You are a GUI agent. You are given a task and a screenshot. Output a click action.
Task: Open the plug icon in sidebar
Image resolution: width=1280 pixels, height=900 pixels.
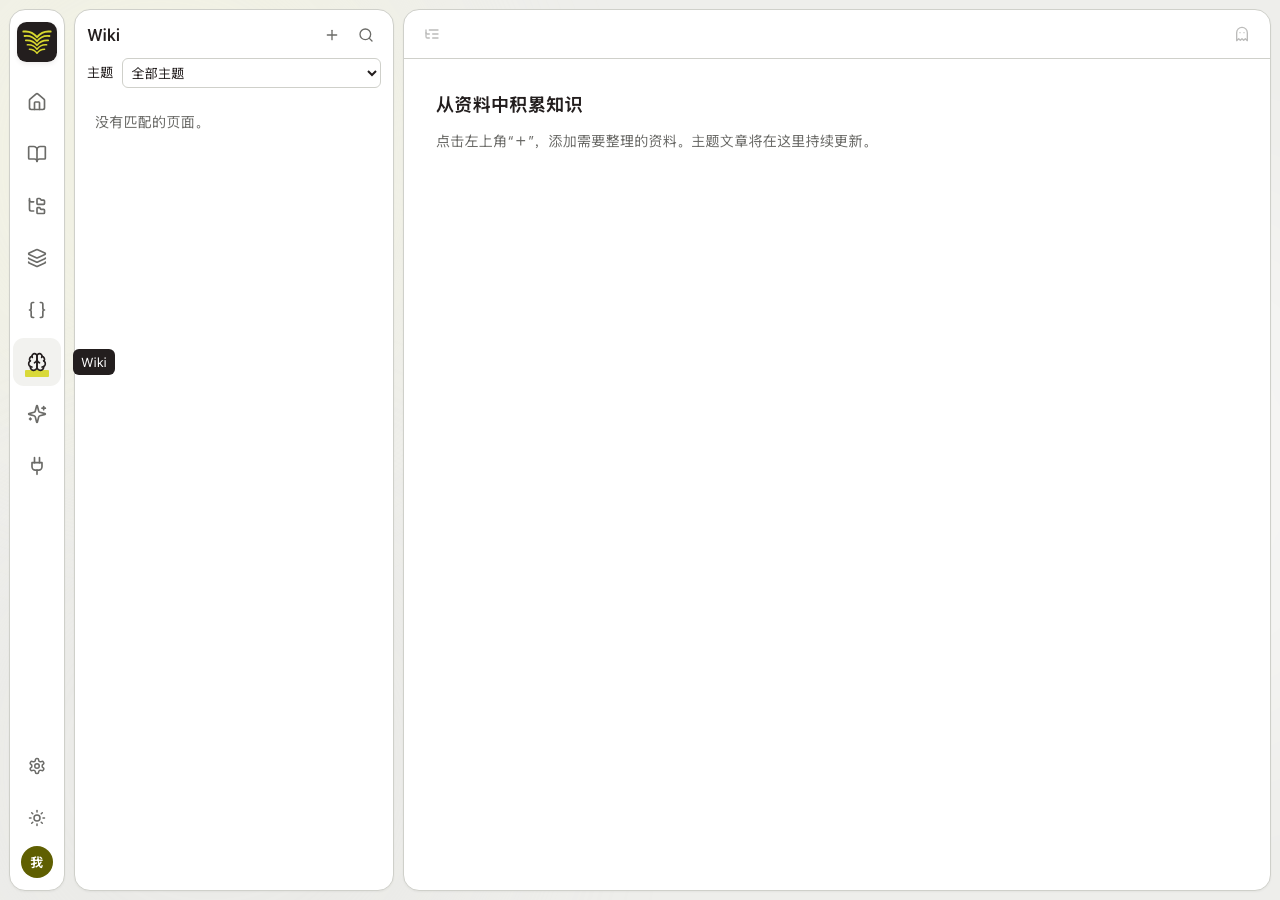pos(37,466)
